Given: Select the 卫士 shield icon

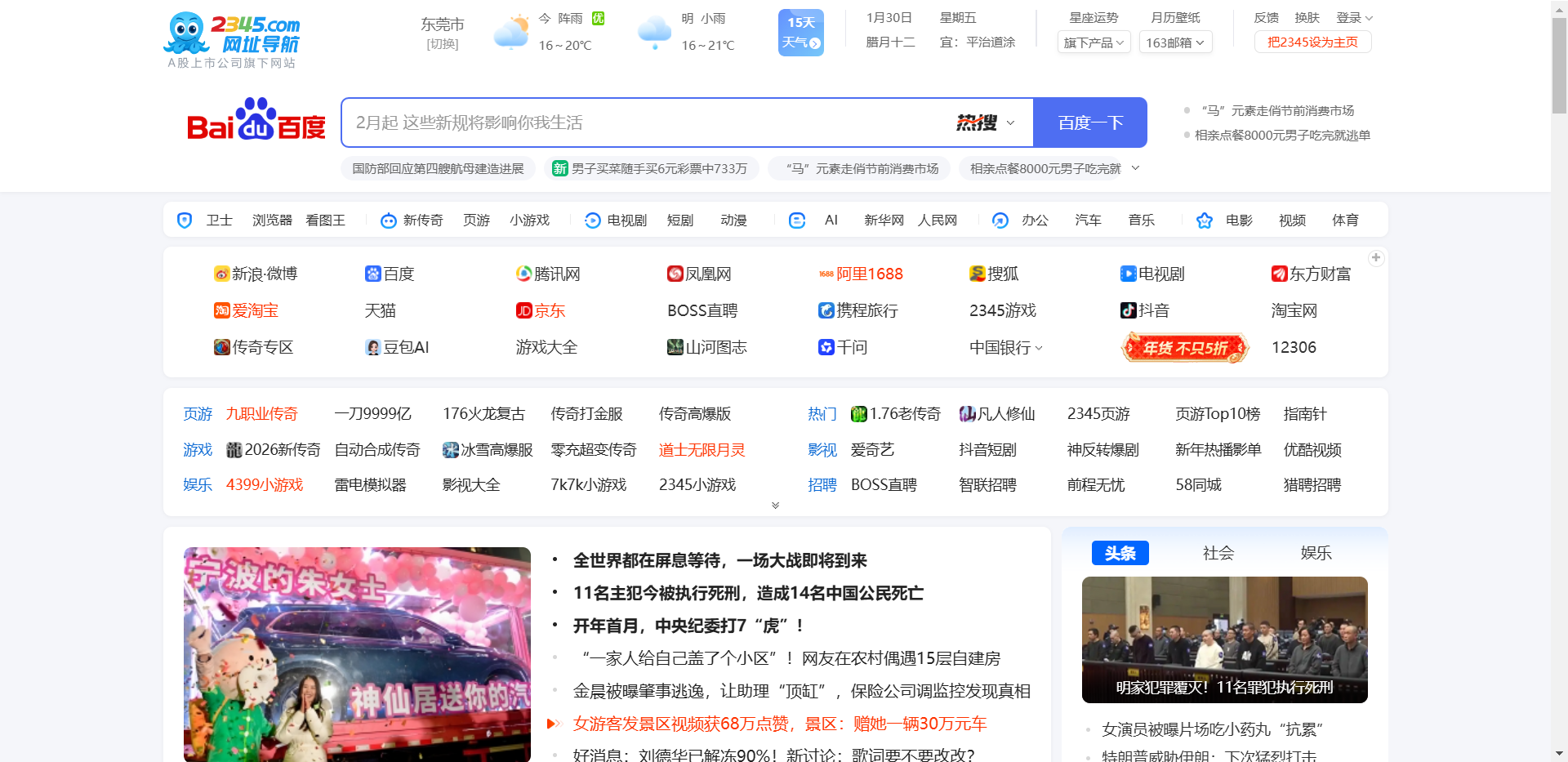Looking at the screenshot, I should [x=184, y=220].
